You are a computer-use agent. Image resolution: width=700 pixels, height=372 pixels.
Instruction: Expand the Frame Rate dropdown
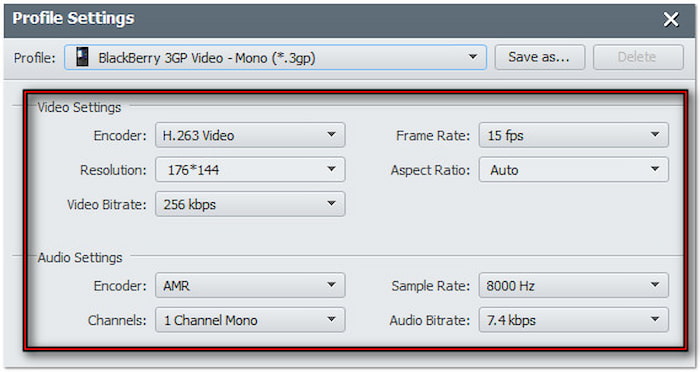coord(574,135)
